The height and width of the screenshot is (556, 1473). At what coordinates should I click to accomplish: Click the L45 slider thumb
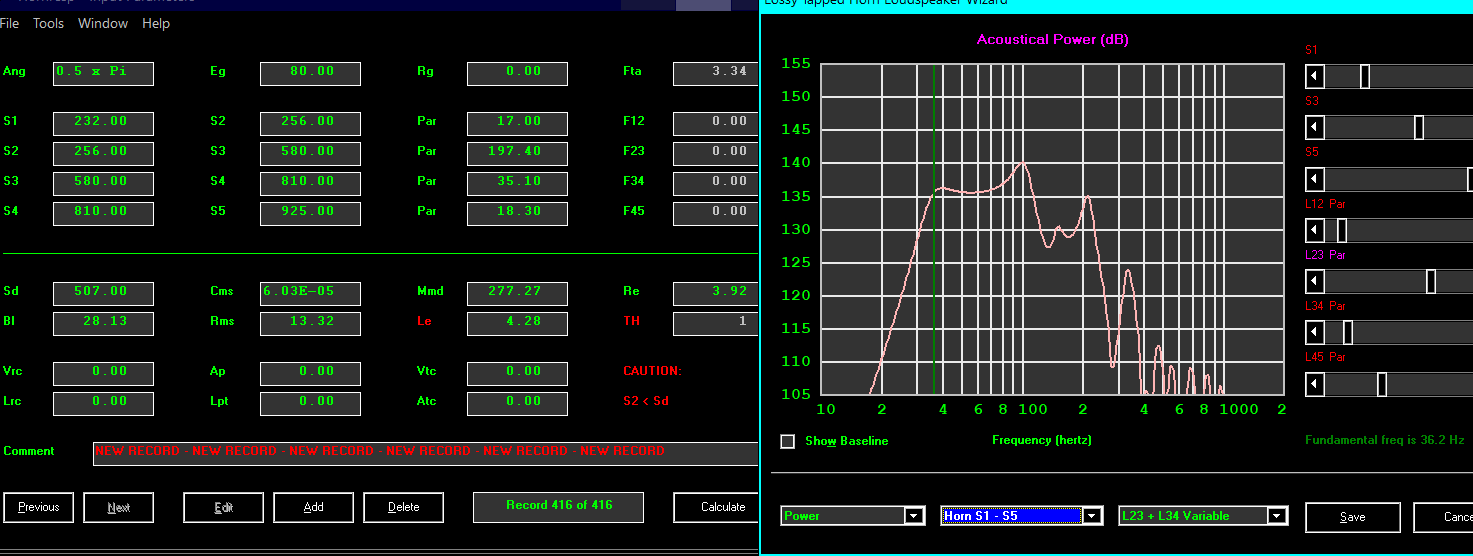(x=1381, y=384)
